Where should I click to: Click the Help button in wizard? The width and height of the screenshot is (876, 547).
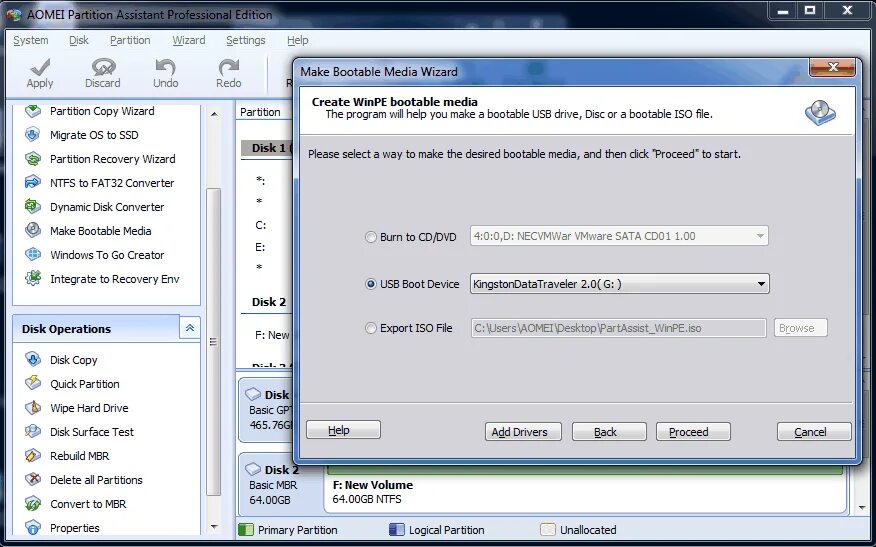click(344, 430)
